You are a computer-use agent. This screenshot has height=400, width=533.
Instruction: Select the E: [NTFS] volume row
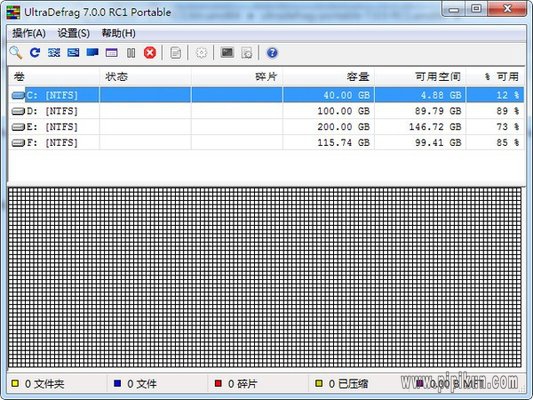pyautogui.click(x=266, y=127)
